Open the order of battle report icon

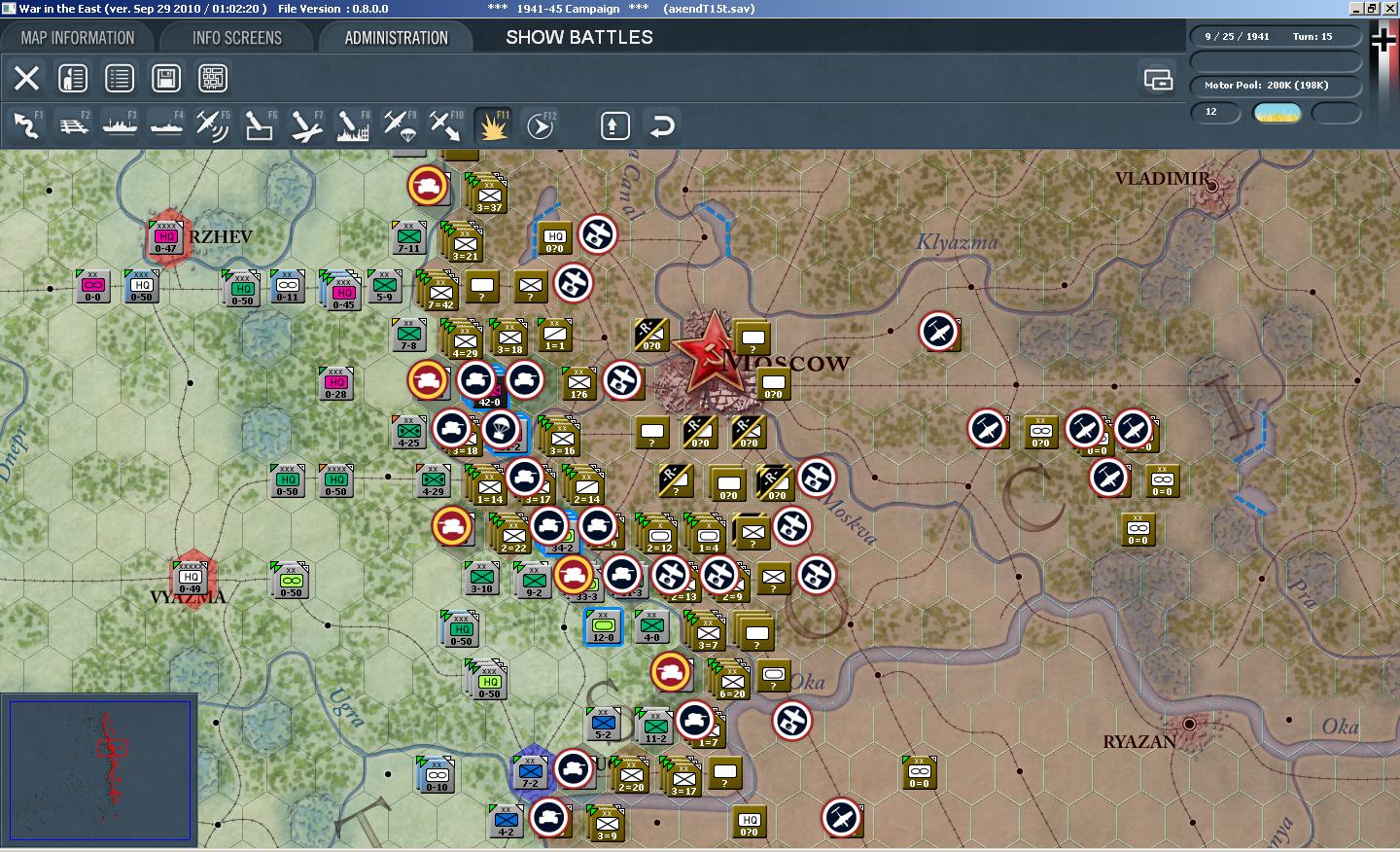pos(73,78)
